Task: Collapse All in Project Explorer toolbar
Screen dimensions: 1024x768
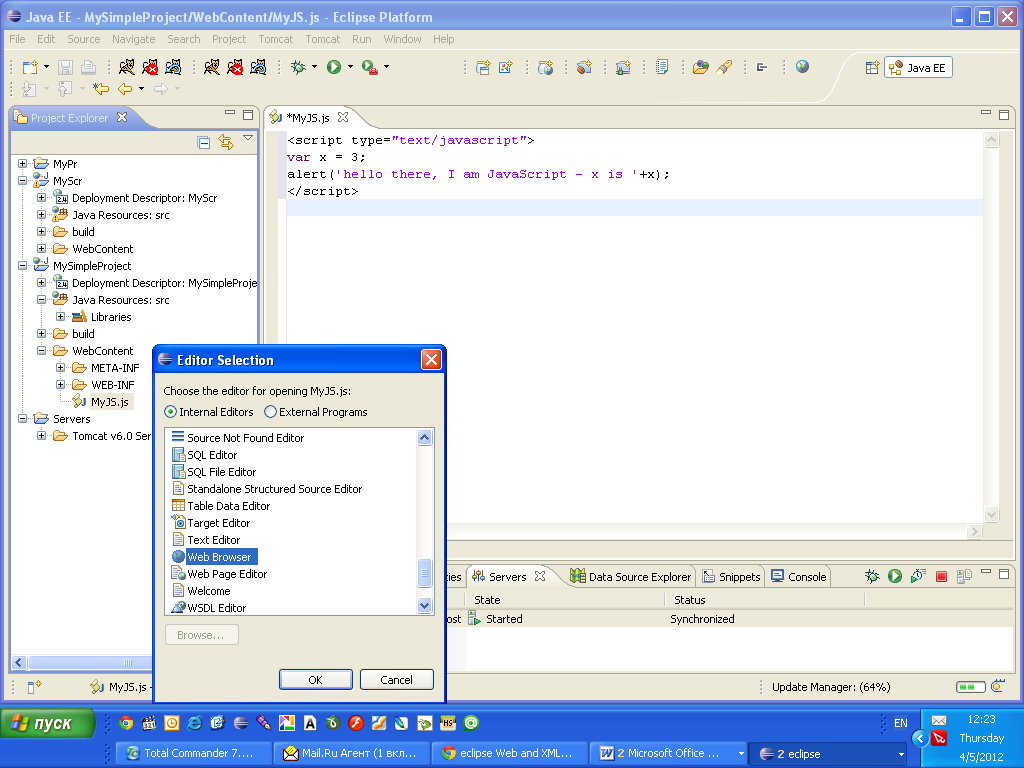Action: pyautogui.click(x=204, y=142)
